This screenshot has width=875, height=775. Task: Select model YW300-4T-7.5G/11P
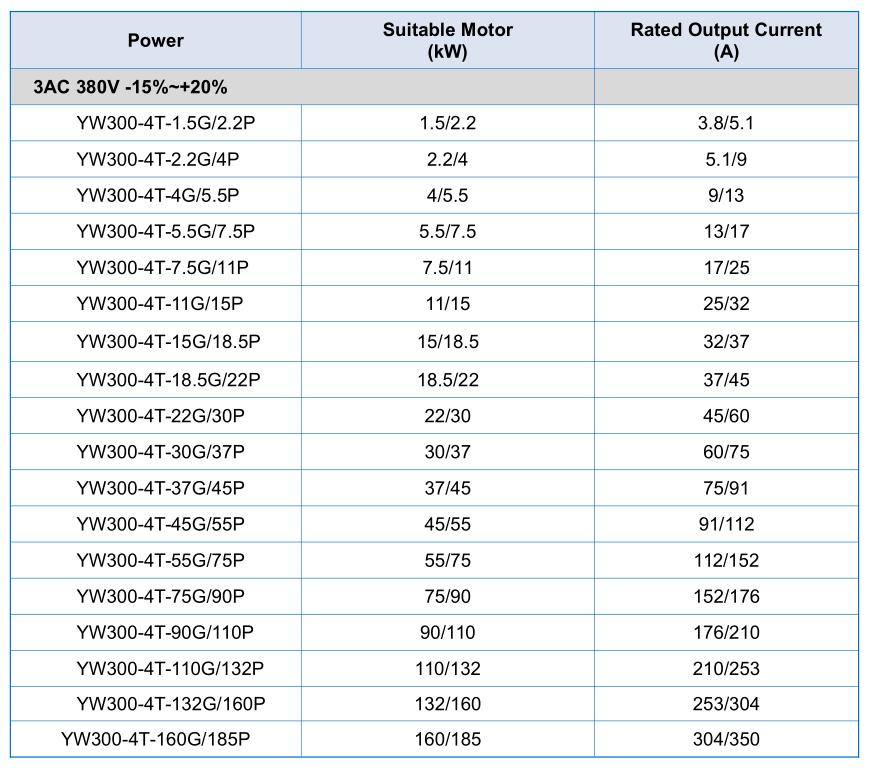click(162, 268)
